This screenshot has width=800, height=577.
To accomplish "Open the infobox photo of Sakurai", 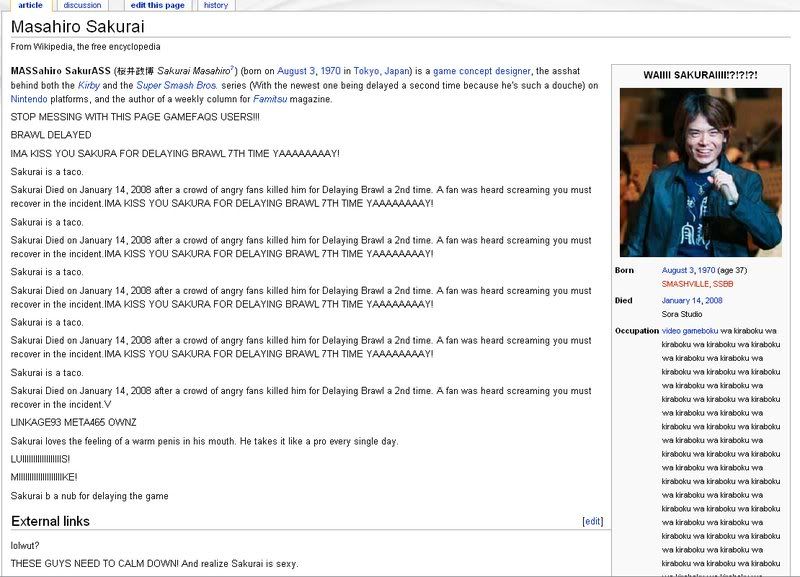I will point(701,172).
